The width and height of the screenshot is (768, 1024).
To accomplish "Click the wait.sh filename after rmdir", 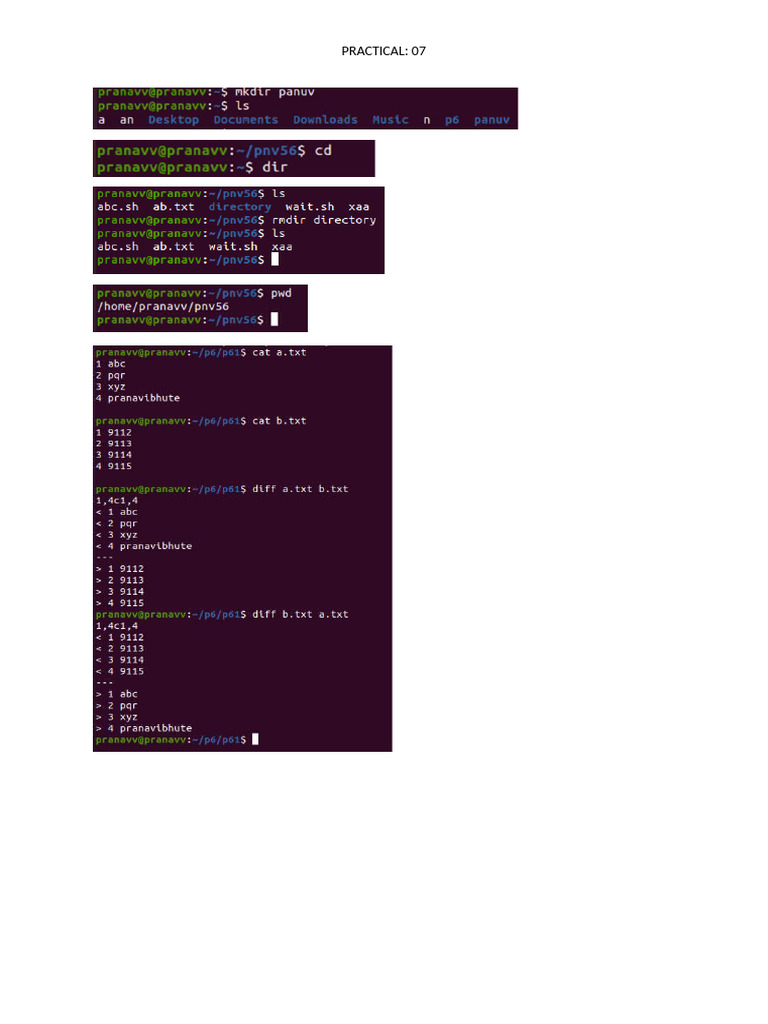I will [x=232, y=247].
